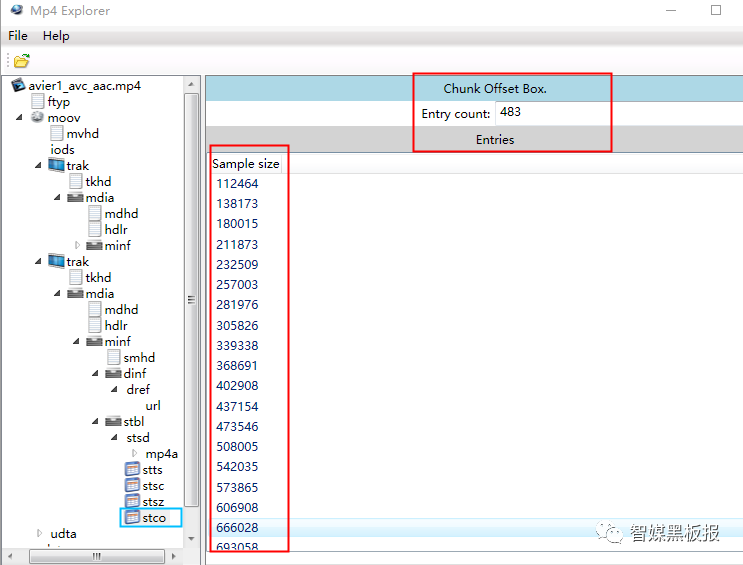Expand the mp4a node
The image size is (743, 565).
[134, 453]
